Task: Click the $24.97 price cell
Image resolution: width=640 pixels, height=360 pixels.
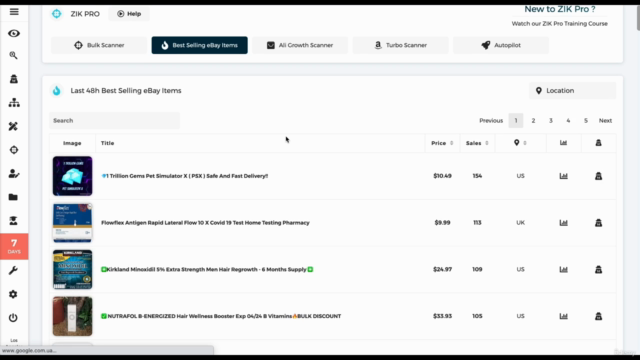Action: pyautogui.click(x=442, y=269)
